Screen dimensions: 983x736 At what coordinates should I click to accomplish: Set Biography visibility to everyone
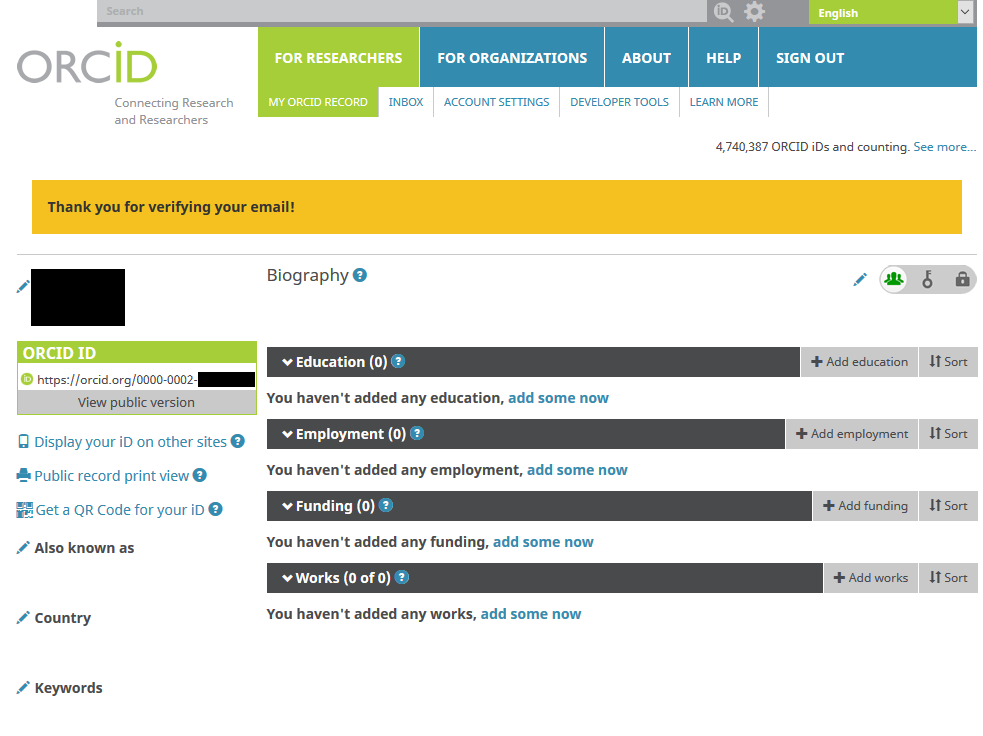894,280
